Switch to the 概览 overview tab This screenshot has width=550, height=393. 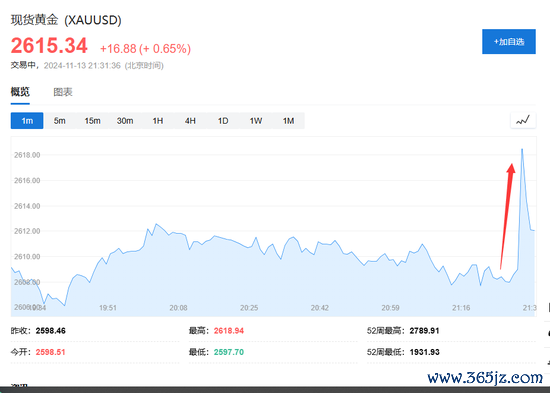[x=20, y=92]
